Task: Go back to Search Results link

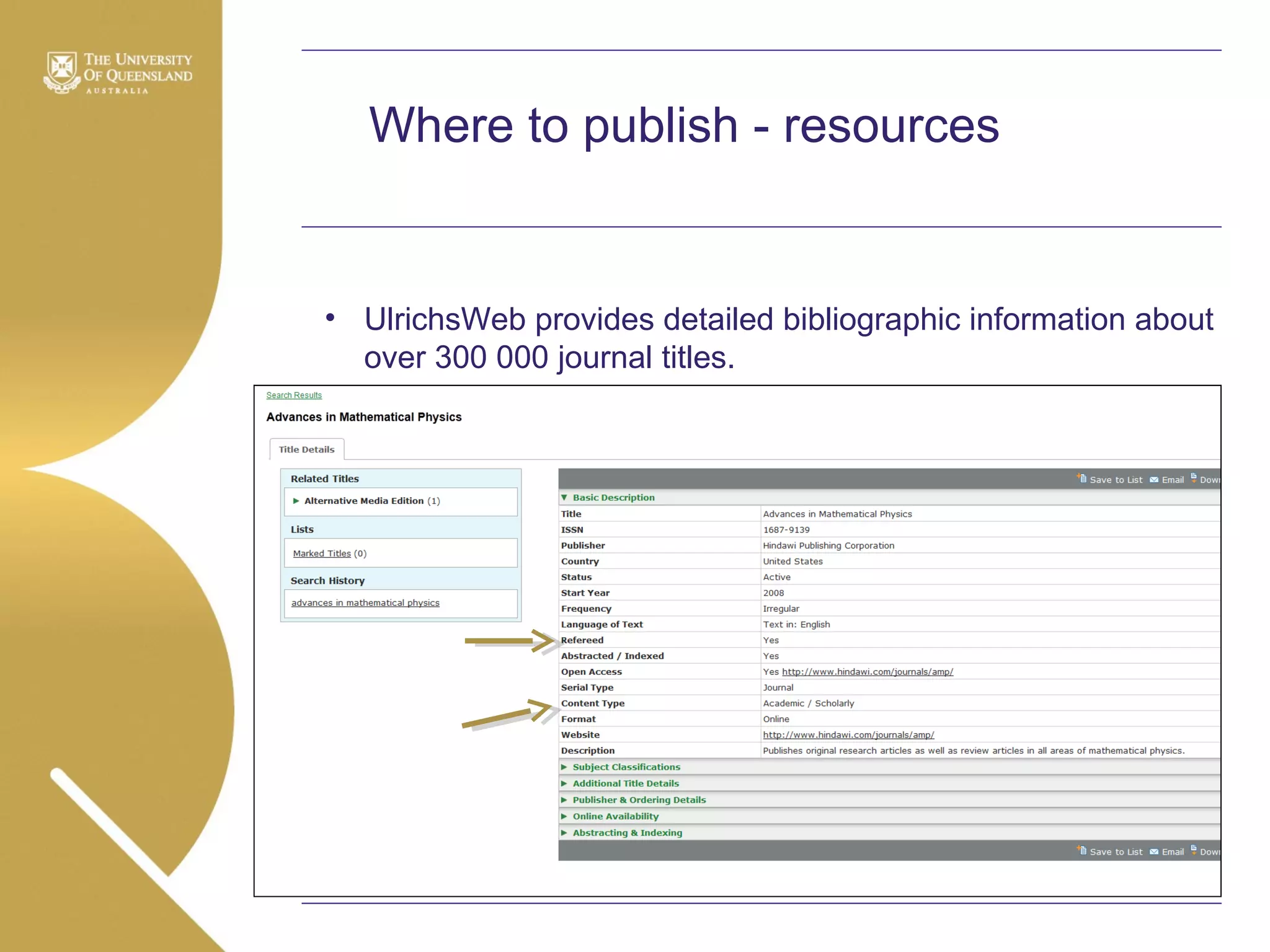Action: click(x=294, y=395)
